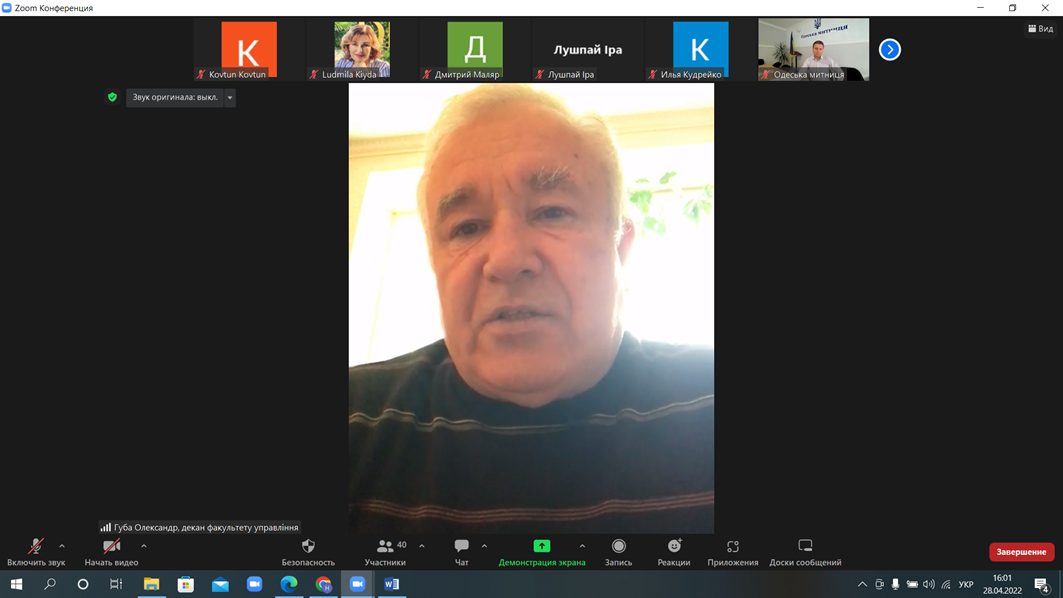Switch input language УКР
Screen dimensions: 1063x598
coord(966,584)
